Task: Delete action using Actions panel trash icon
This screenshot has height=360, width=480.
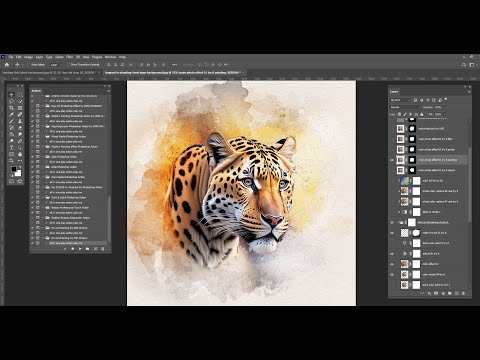Action: [x=102, y=249]
